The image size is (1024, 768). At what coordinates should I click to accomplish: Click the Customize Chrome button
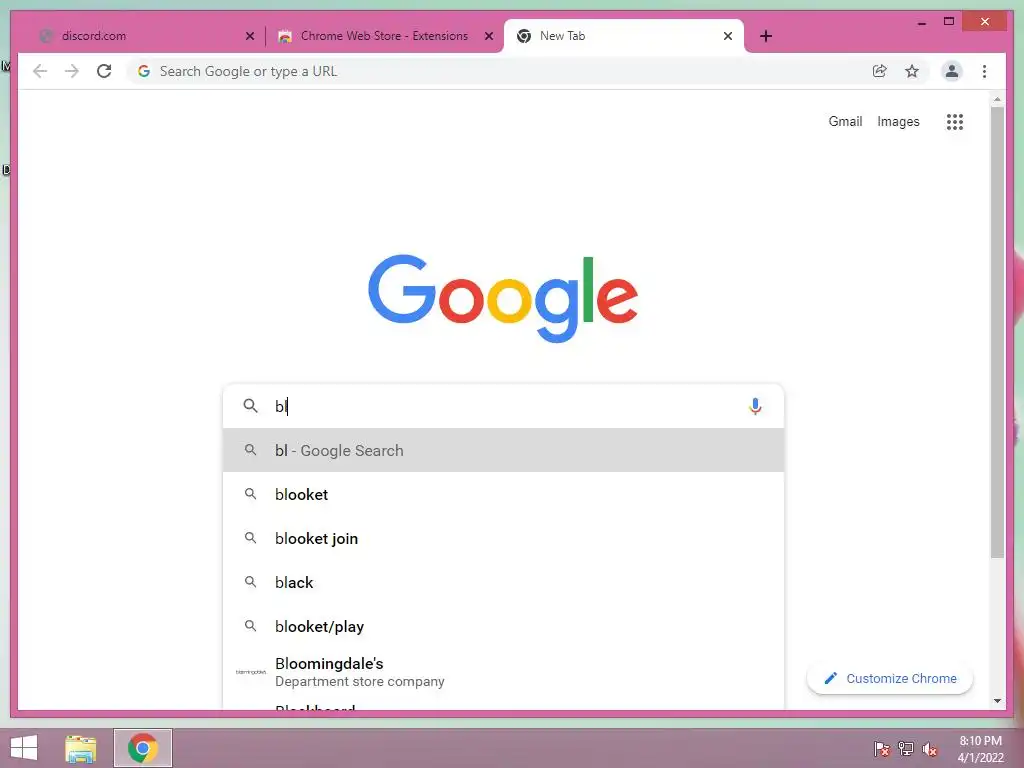tap(890, 679)
